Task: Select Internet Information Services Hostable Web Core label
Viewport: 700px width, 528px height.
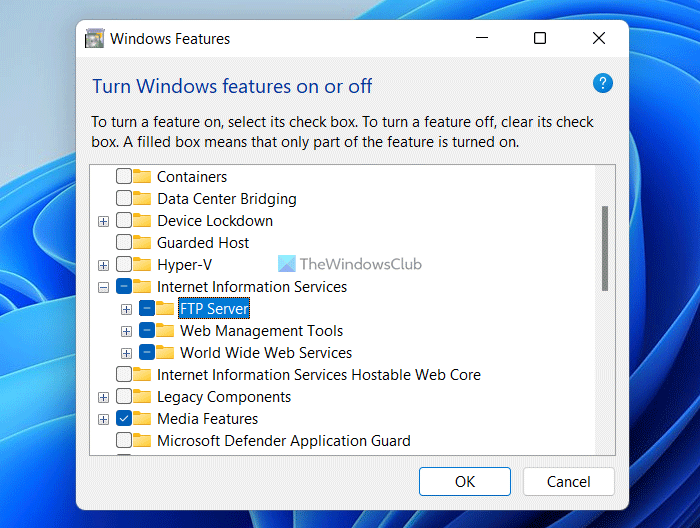Action: pos(319,374)
